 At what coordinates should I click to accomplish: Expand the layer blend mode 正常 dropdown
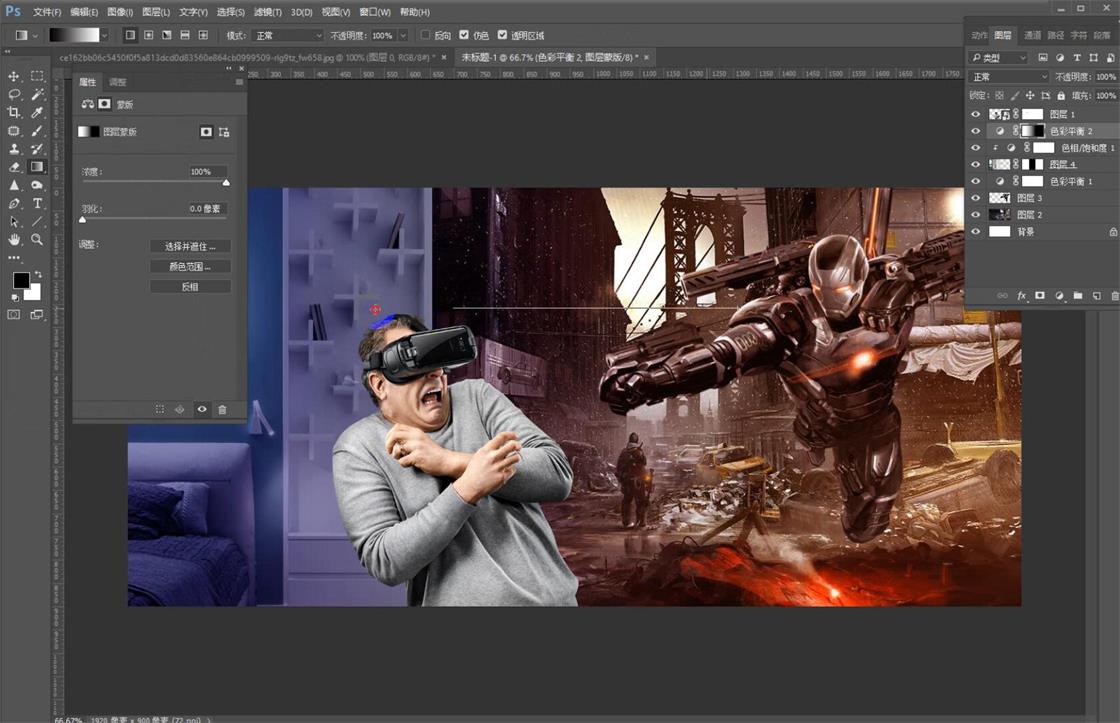click(1009, 77)
